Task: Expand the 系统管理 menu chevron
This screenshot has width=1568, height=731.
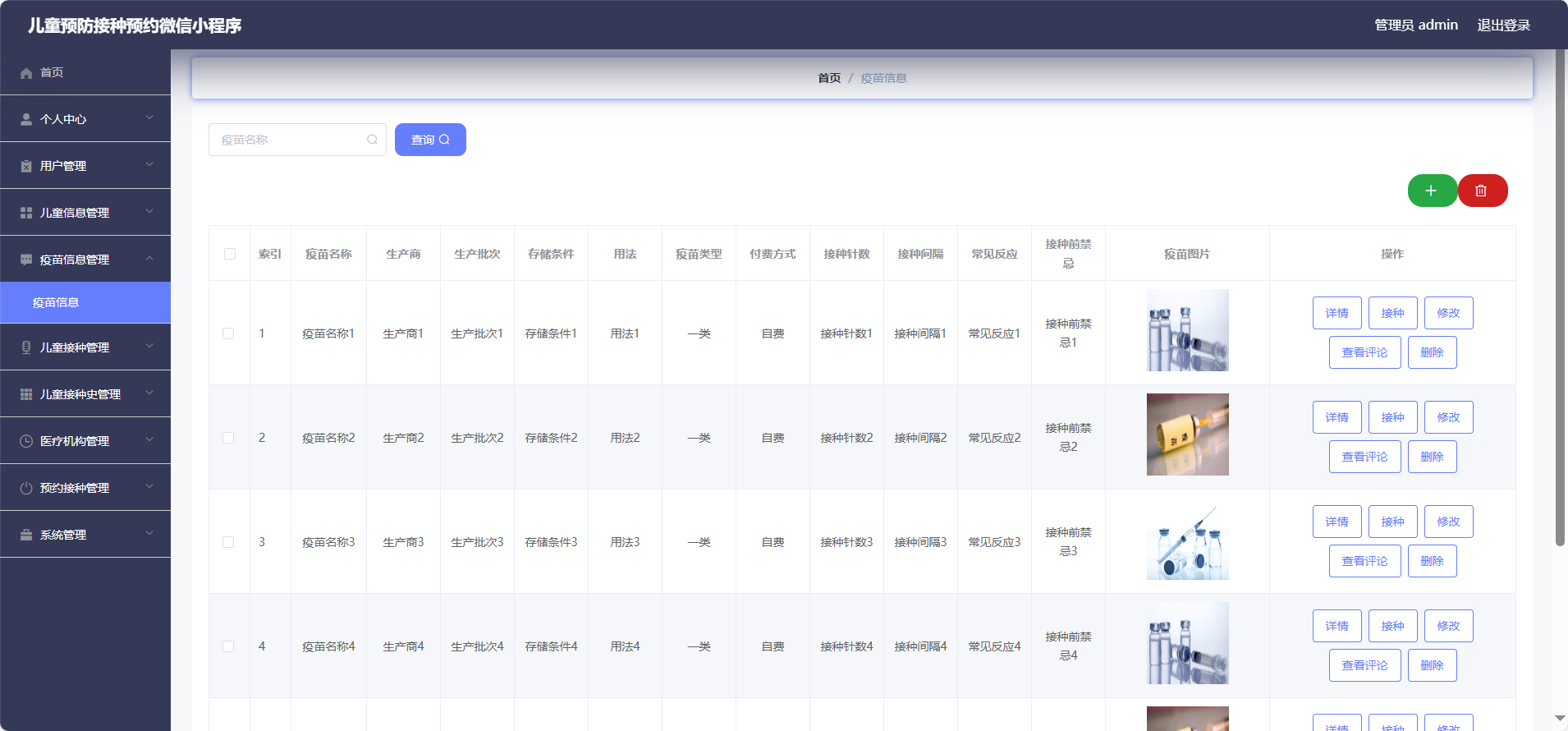Action: pos(149,534)
